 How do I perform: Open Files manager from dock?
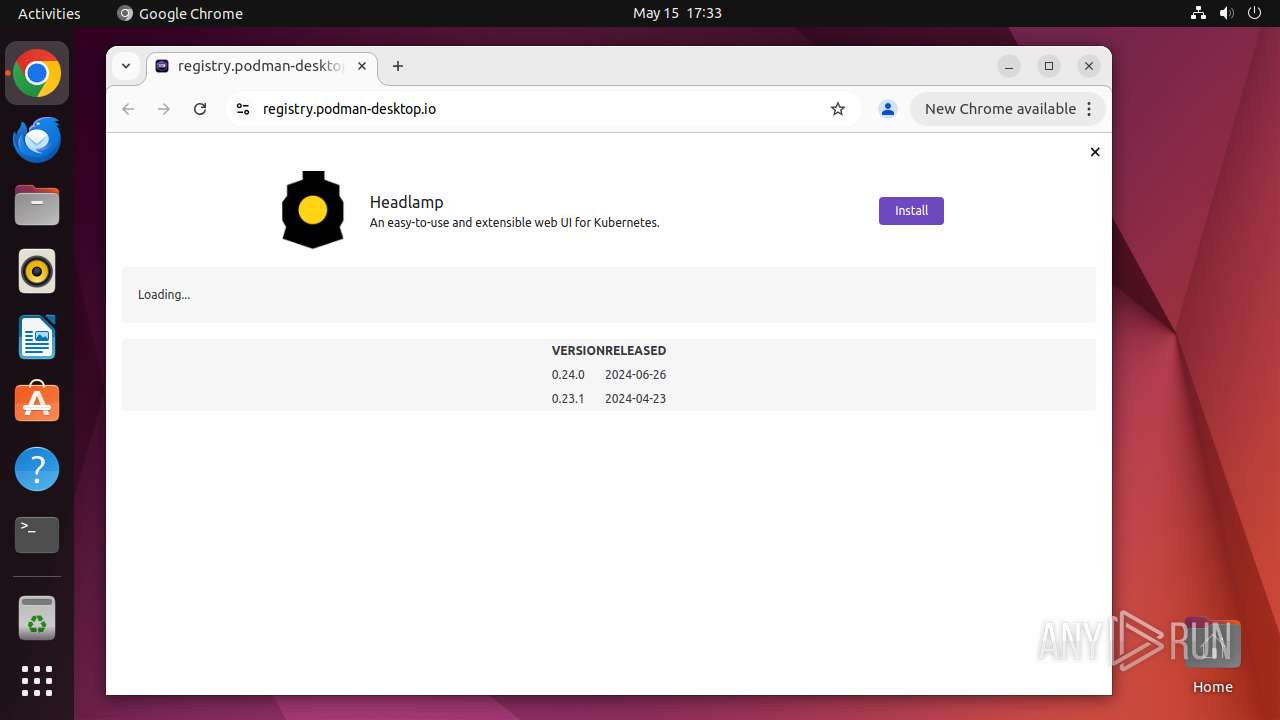37,206
